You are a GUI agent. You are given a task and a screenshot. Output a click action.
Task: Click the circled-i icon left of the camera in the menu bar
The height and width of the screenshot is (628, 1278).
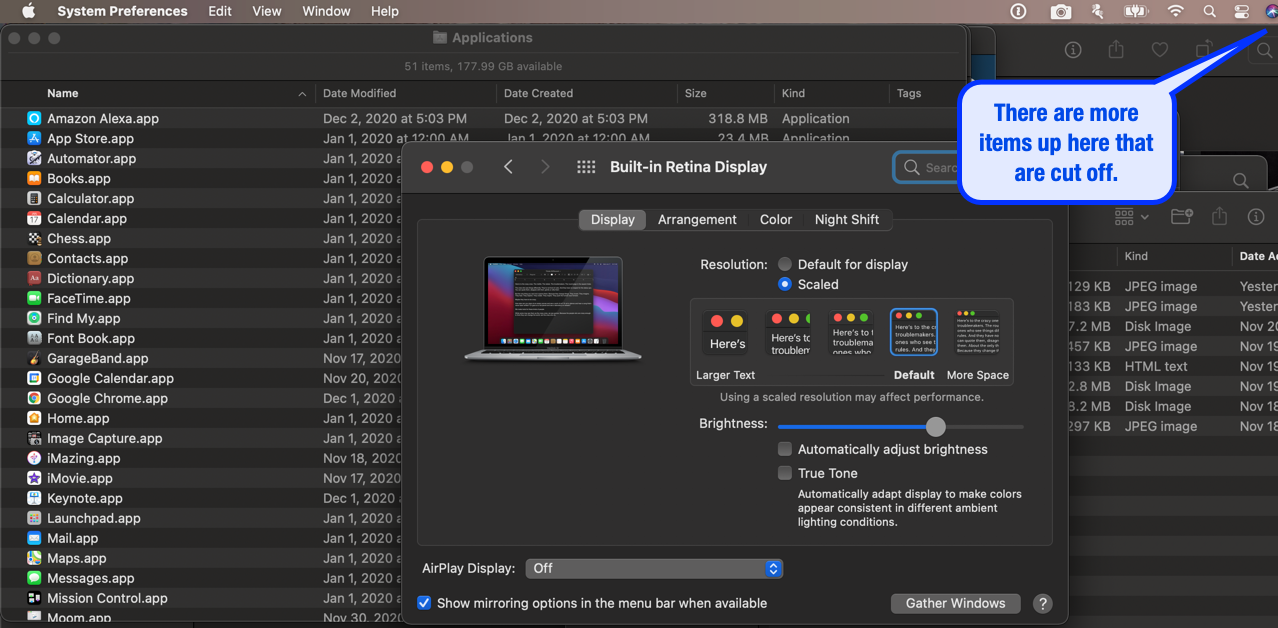(1018, 12)
